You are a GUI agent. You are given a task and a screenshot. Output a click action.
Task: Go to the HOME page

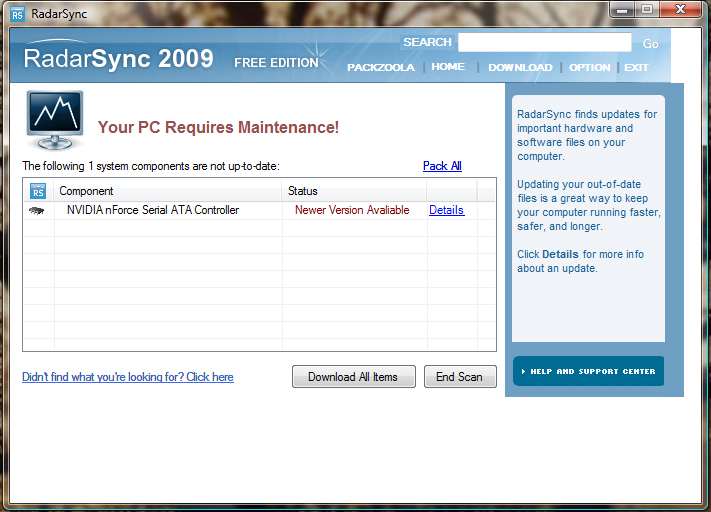pos(448,67)
